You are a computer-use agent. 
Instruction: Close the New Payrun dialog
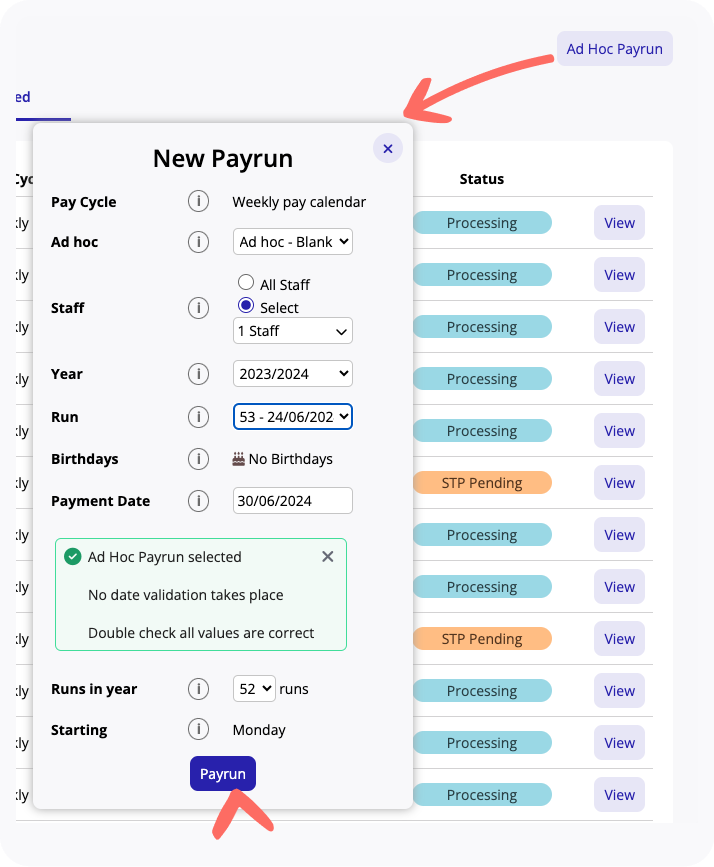(387, 149)
